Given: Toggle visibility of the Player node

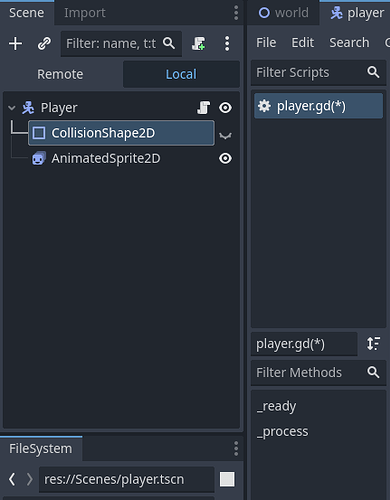Looking at the screenshot, I should click(x=225, y=108).
